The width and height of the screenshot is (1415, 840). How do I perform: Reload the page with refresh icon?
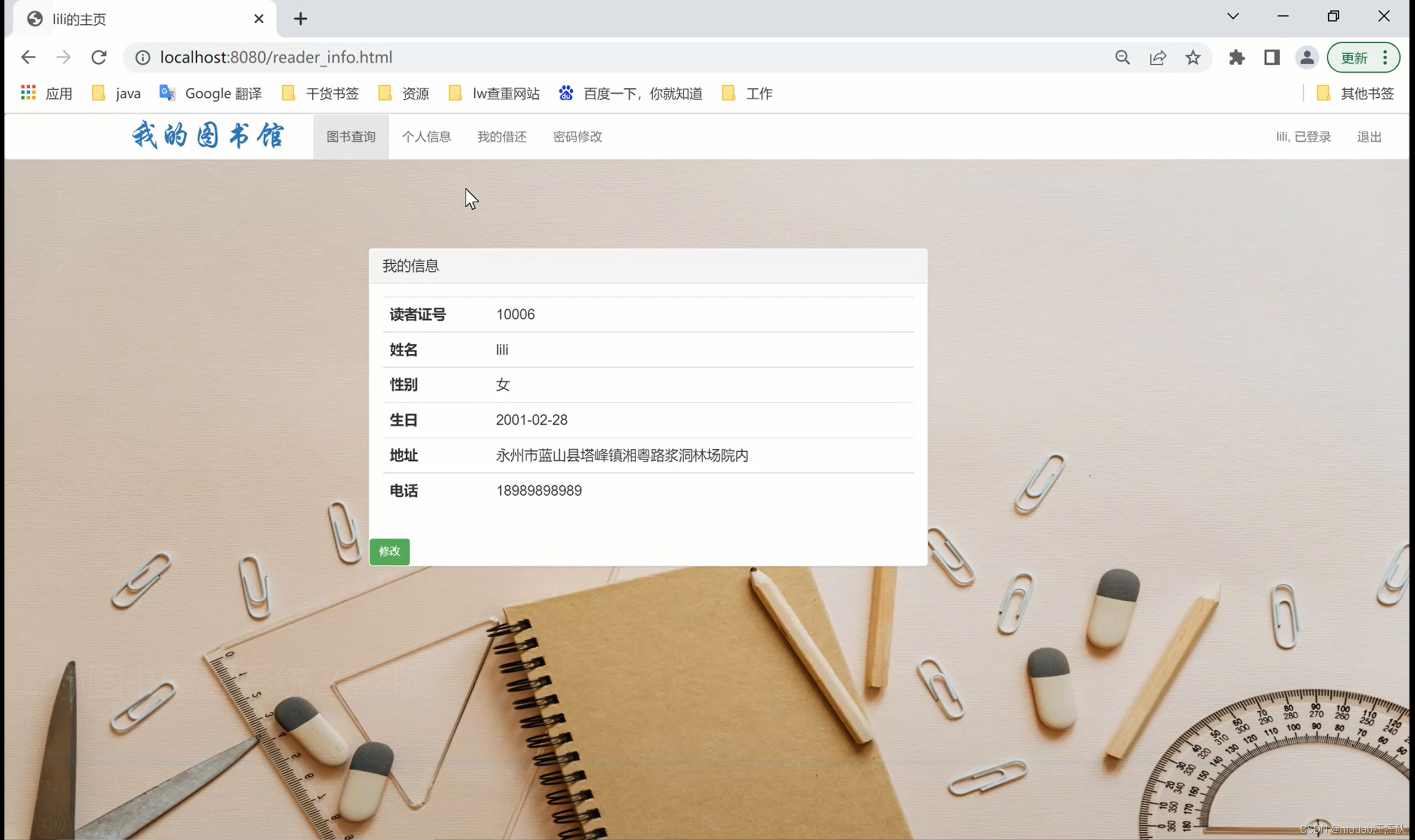pos(99,57)
